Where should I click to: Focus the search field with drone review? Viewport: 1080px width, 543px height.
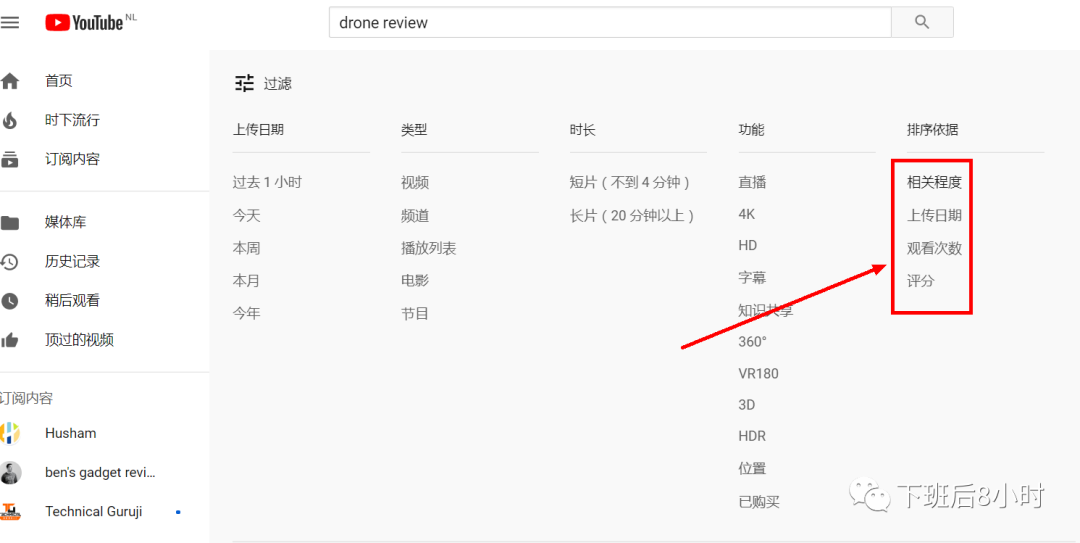pyautogui.click(x=610, y=22)
